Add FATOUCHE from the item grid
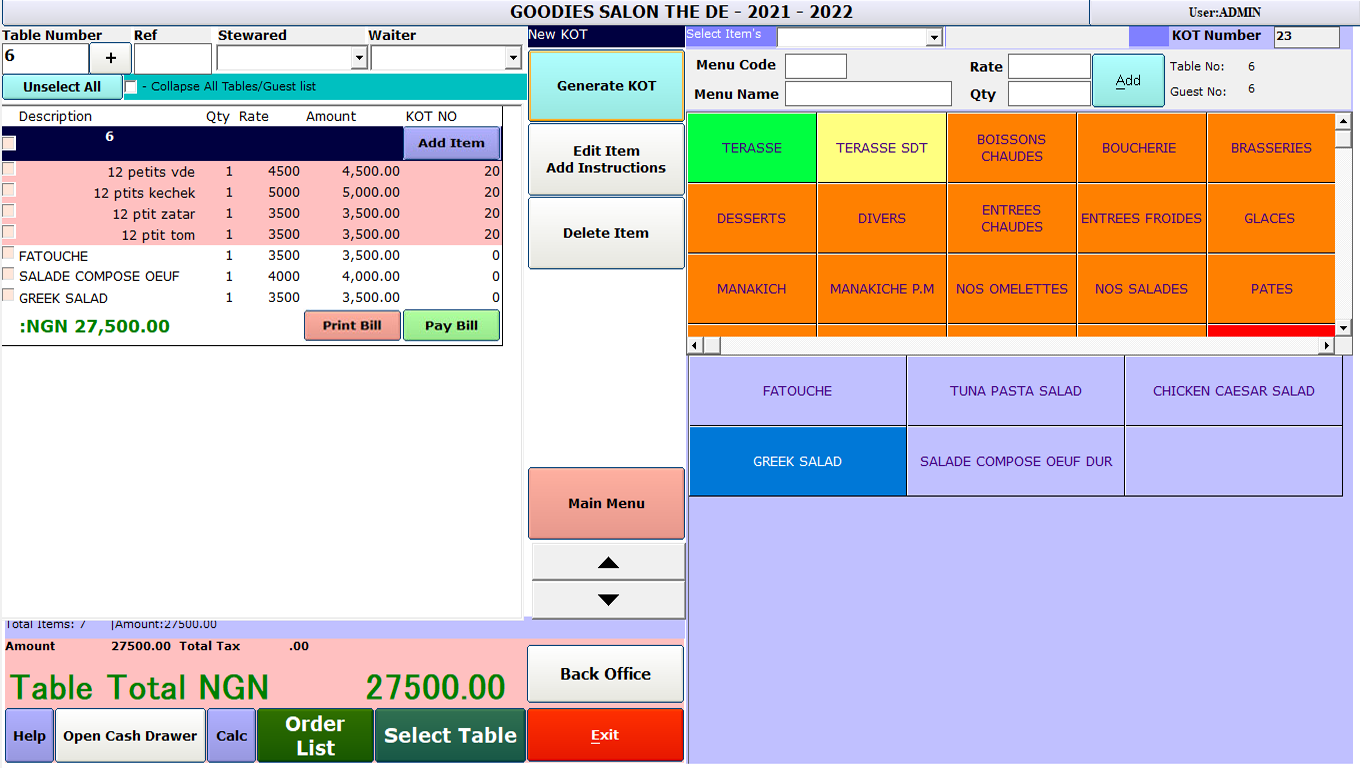The image size is (1360, 768). [798, 391]
